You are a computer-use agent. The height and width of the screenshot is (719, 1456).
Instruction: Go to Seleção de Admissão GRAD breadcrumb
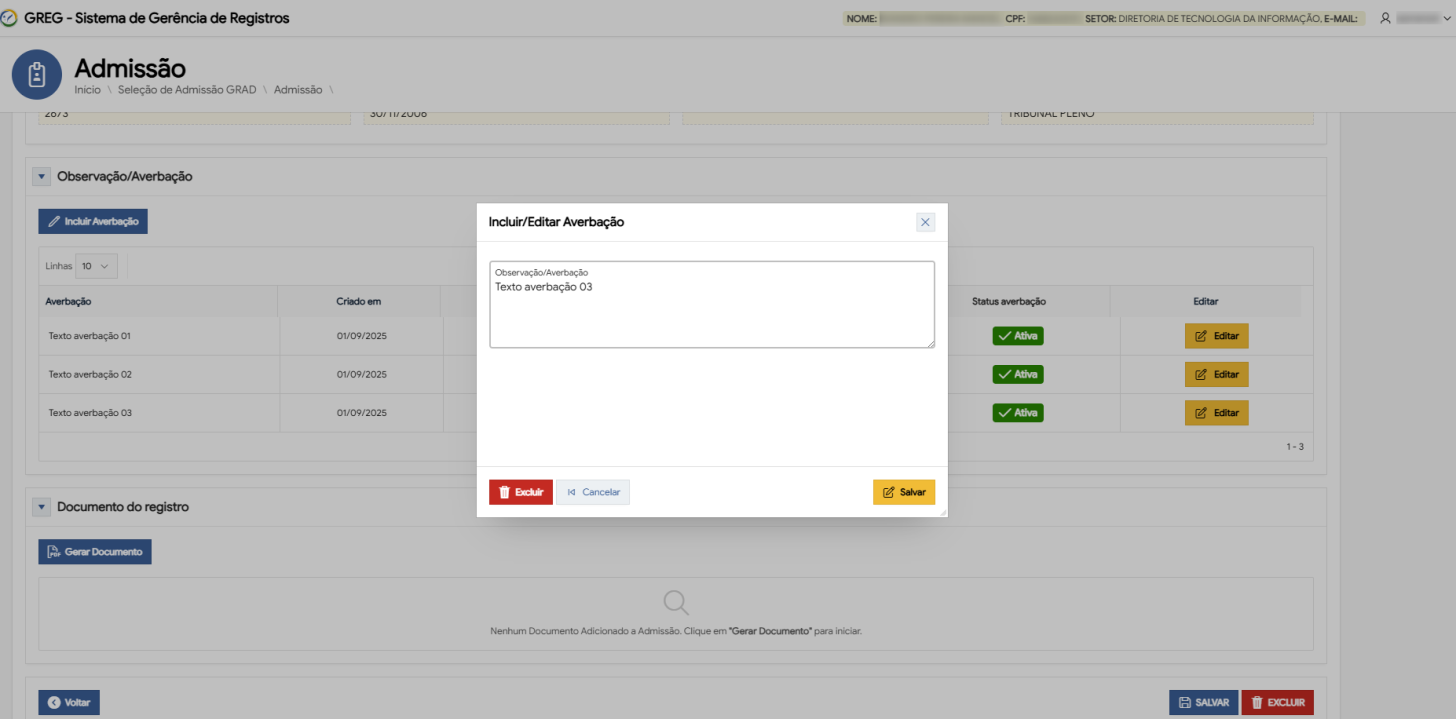pos(187,90)
